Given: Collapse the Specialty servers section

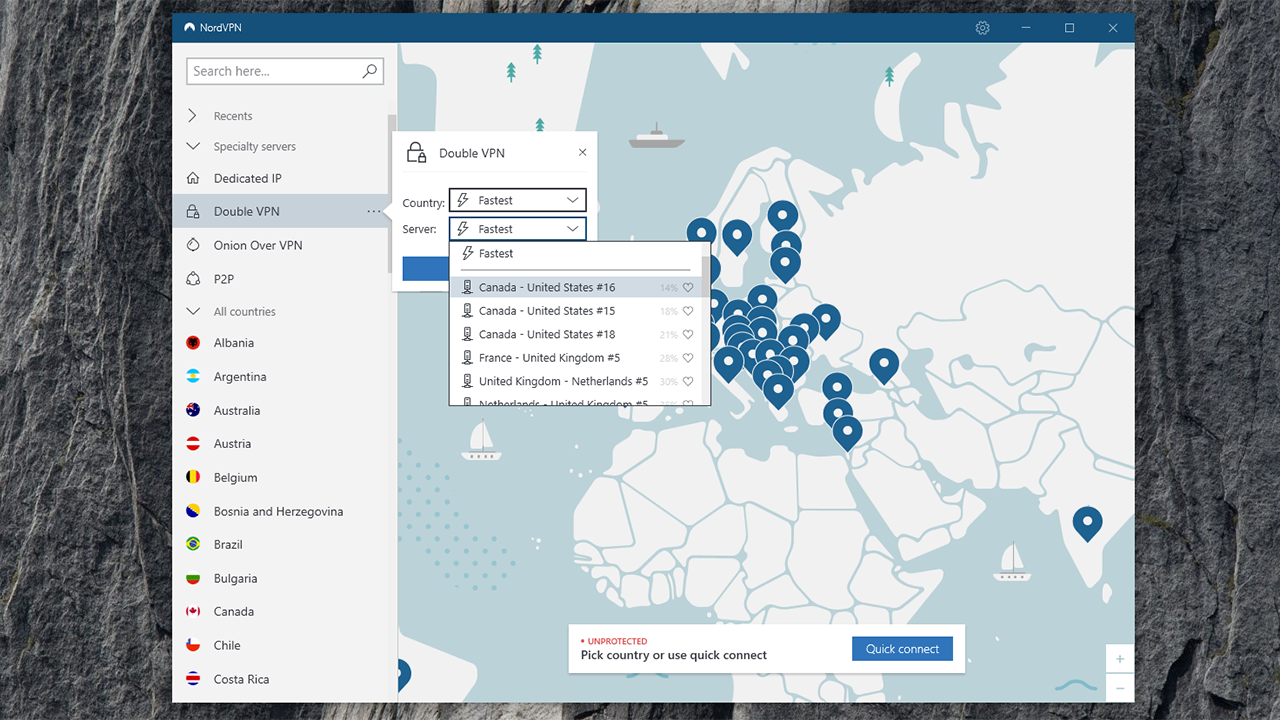Looking at the screenshot, I should (x=193, y=146).
